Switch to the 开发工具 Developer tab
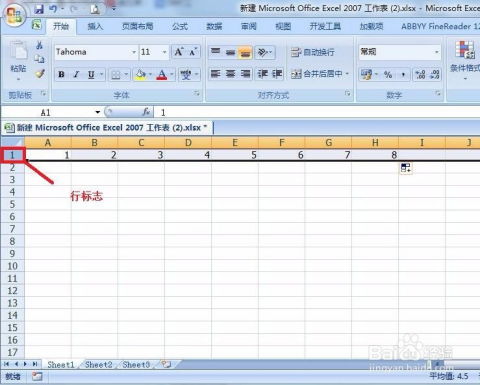Screen dimensions: 480x385 pyautogui.click(x=325, y=26)
